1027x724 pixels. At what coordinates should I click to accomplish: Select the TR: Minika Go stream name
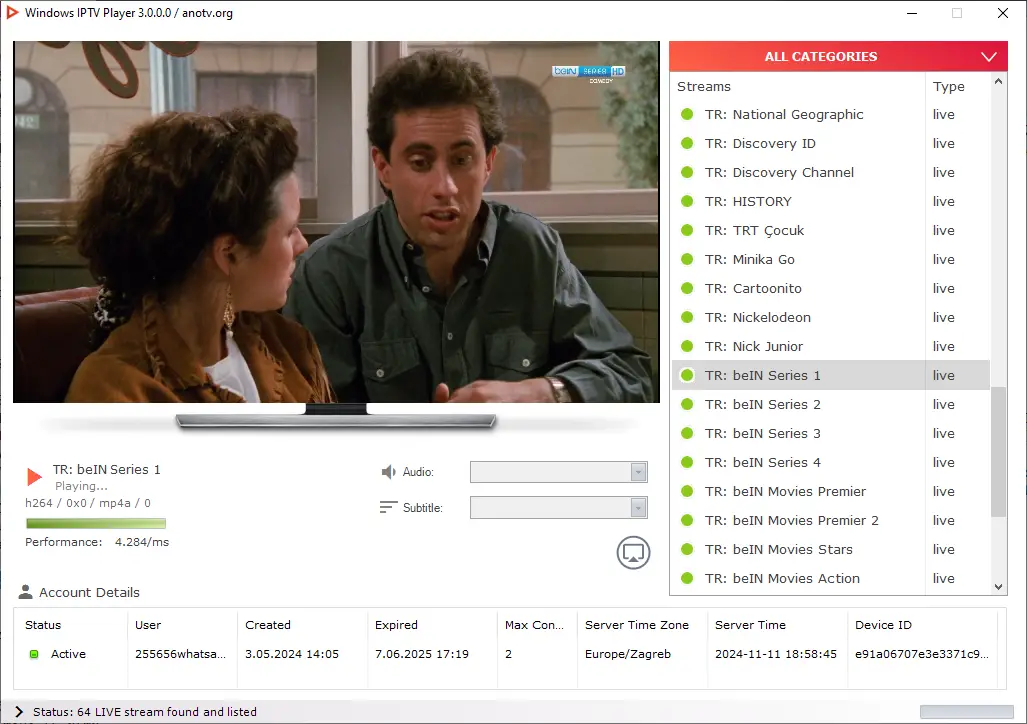pyautogui.click(x=750, y=259)
